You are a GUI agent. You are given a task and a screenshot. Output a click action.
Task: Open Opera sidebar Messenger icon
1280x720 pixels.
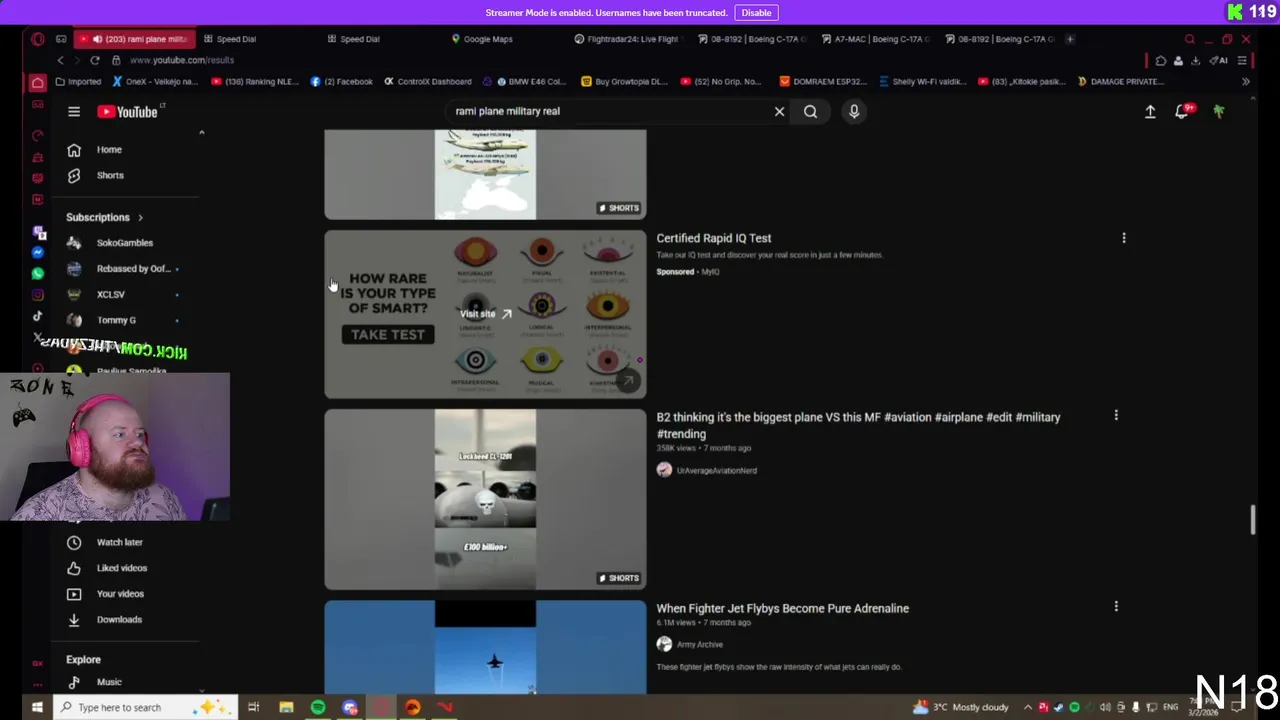click(x=38, y=253)
